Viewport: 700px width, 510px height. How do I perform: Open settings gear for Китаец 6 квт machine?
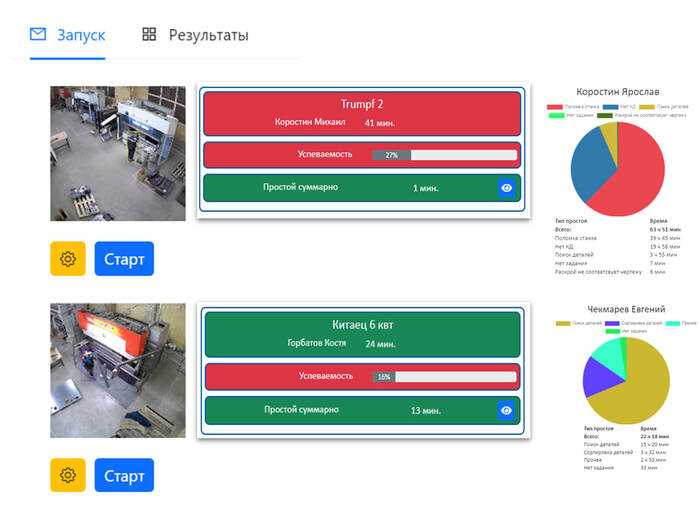point(68,475)
